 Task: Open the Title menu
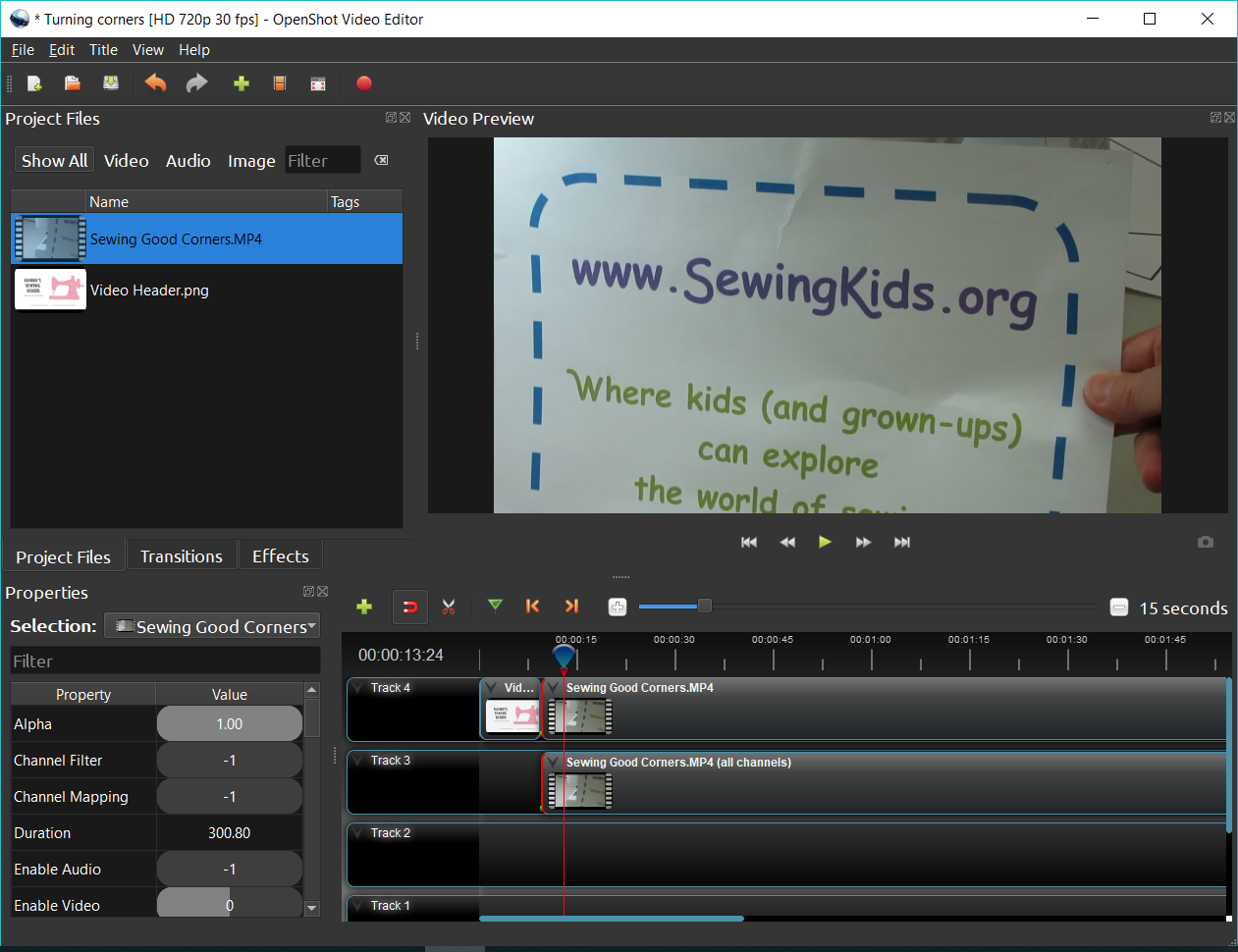click(x=103, y=50)
